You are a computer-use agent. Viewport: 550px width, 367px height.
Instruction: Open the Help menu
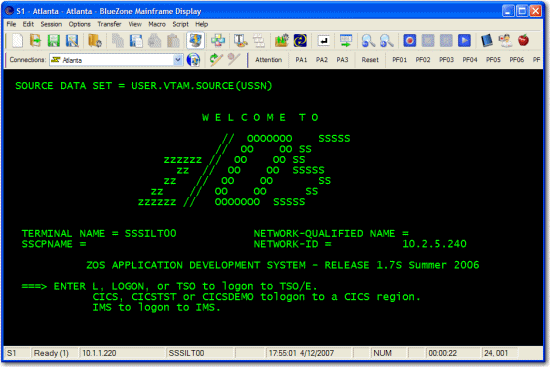pos(202,24)
